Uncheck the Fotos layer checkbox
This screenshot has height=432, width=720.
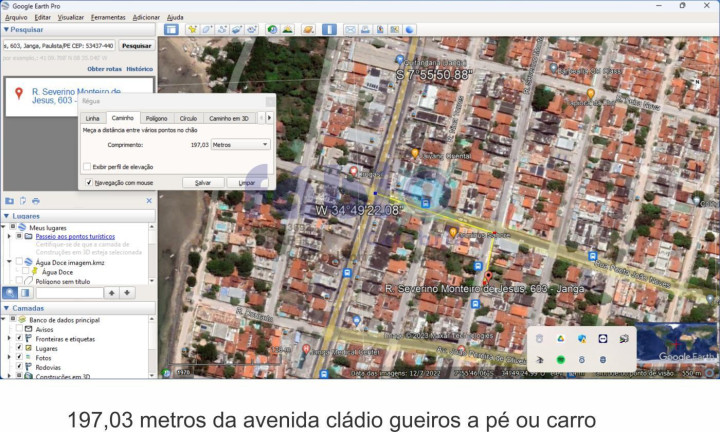click(x=19, y=357)
